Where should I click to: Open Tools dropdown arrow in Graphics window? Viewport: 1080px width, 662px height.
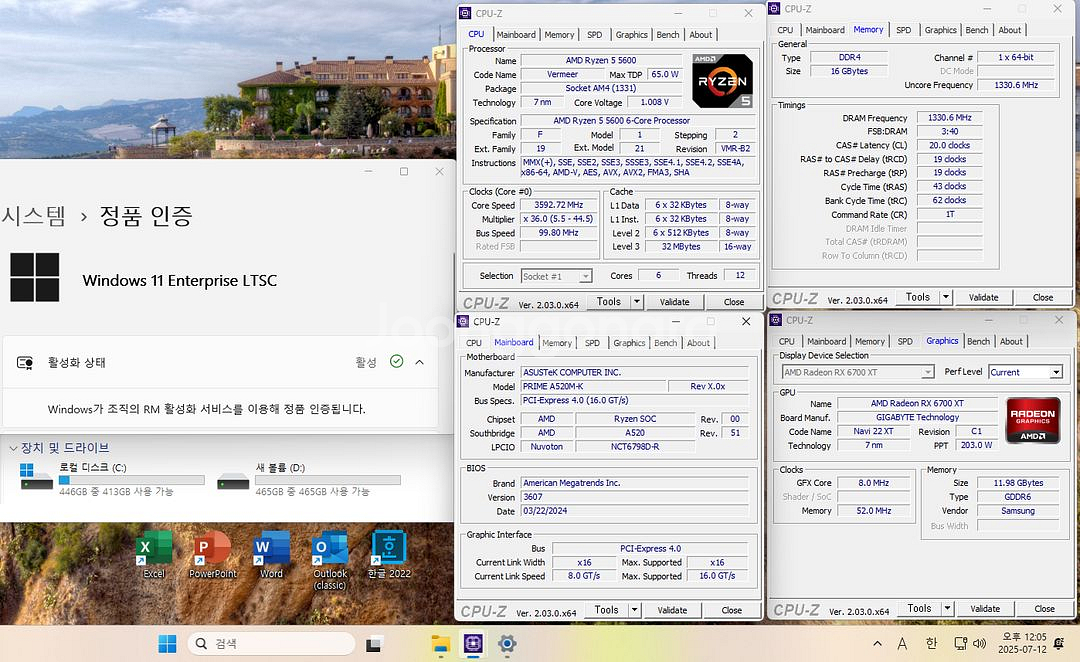pyautogui.click(x=948, y=608)
